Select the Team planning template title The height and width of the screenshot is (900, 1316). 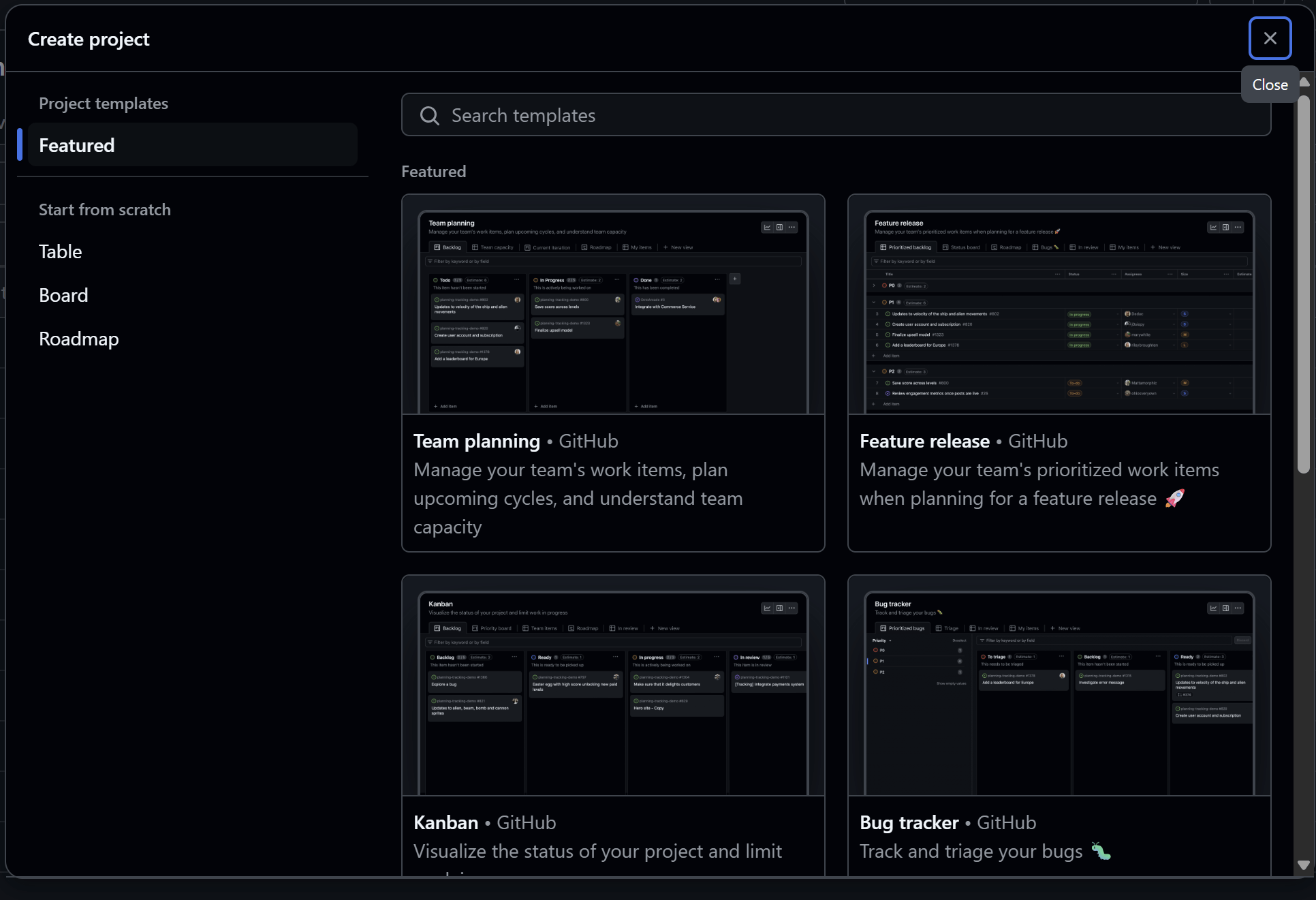tap(476, 441)
